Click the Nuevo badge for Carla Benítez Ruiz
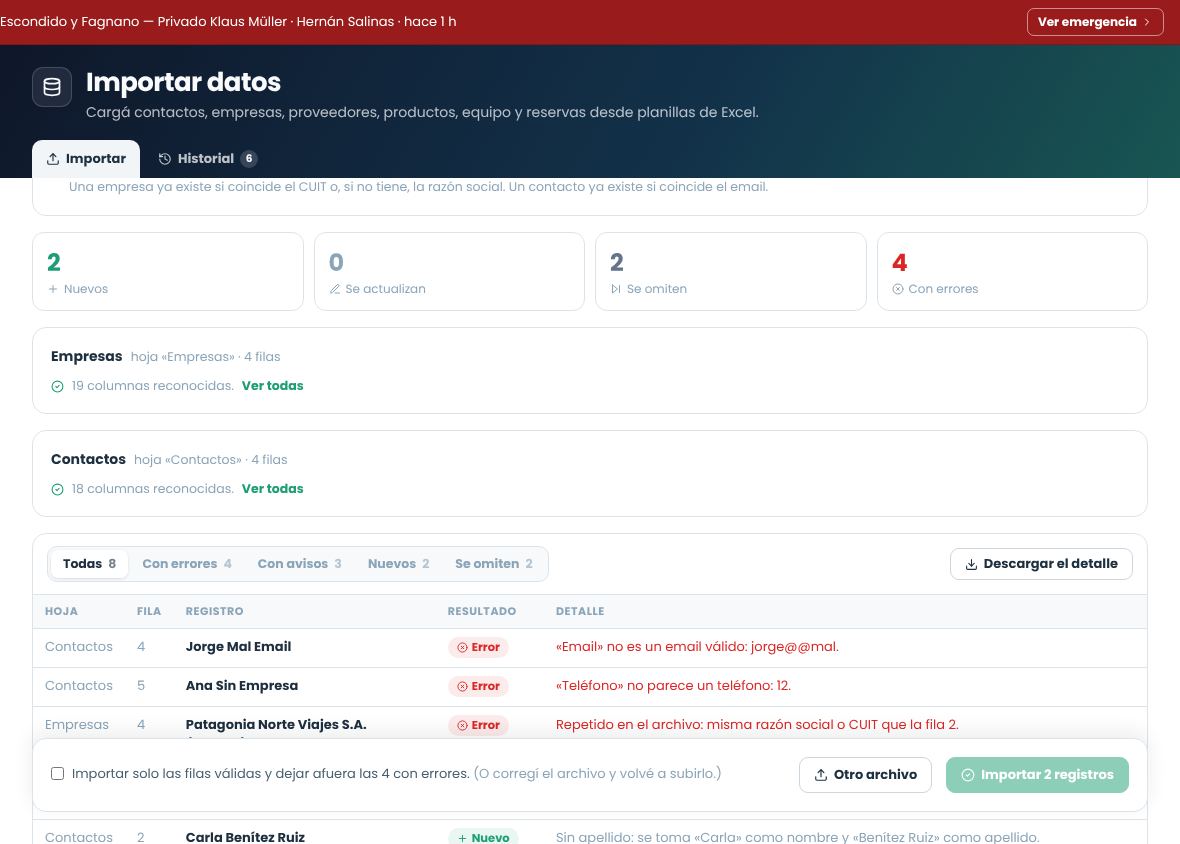The height and width of the screenshot is (844, 1180). [483, 837]
